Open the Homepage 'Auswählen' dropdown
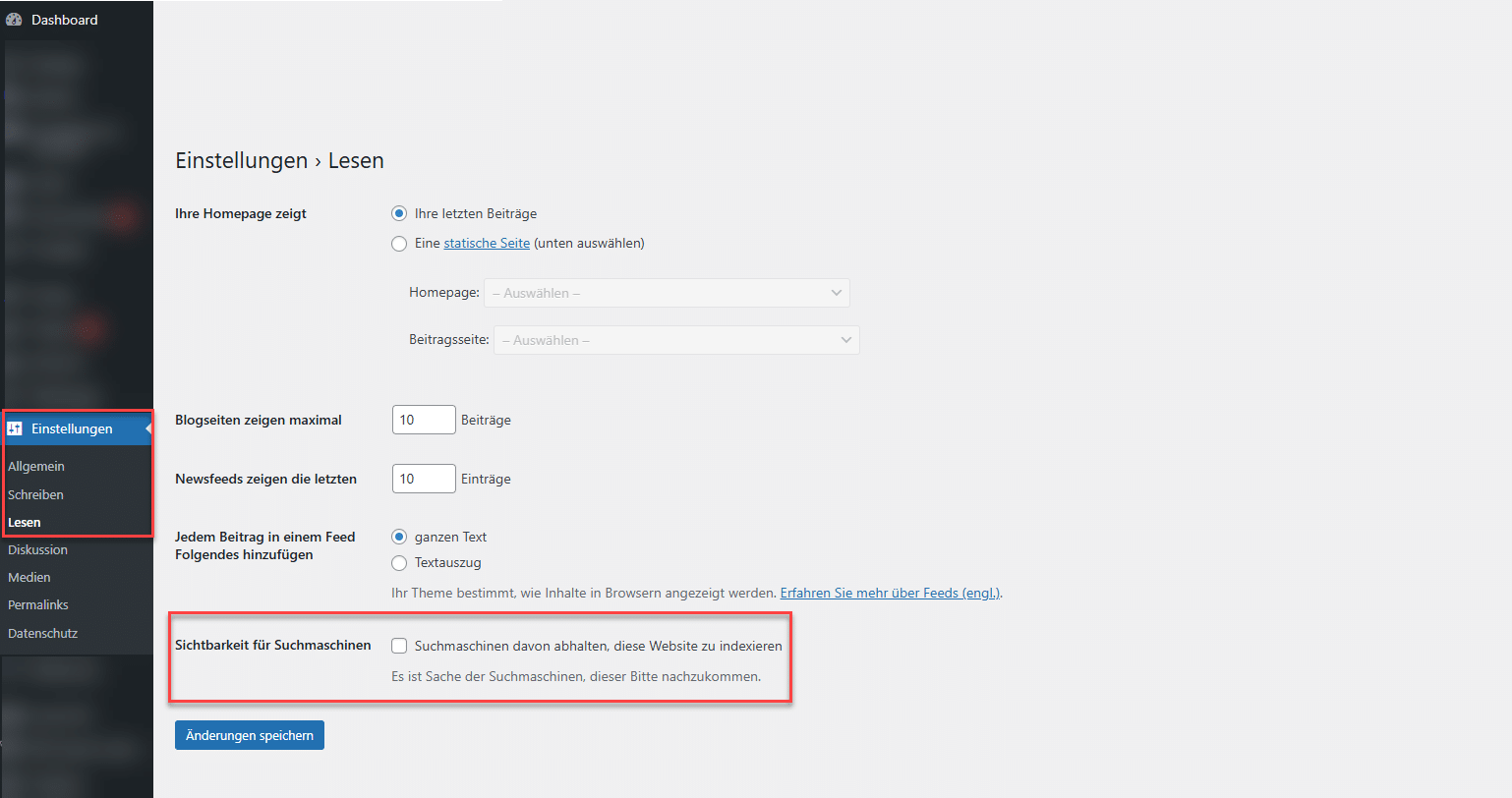Viewport: 1512px width, 798px height. pyautogui.click(x=667, y=293)
